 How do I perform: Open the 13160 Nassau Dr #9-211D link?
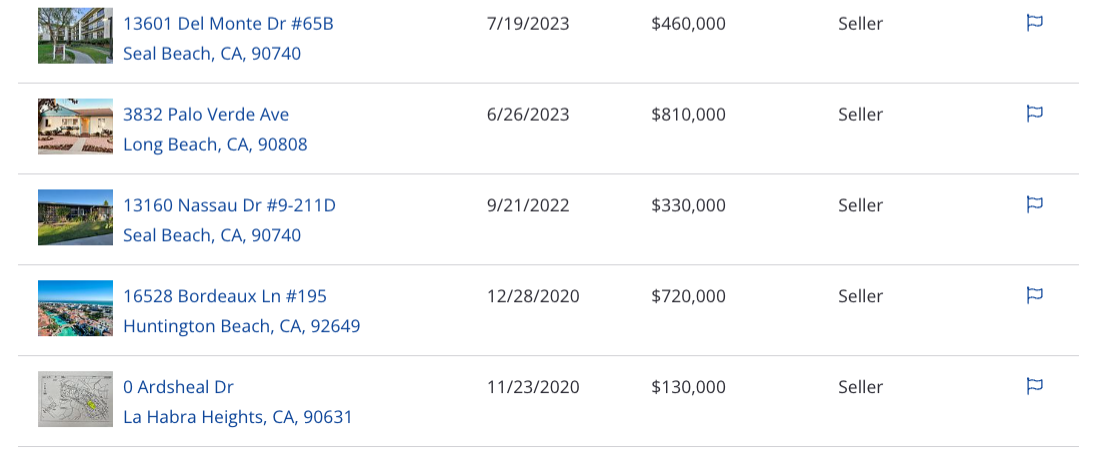pos(230,205)
